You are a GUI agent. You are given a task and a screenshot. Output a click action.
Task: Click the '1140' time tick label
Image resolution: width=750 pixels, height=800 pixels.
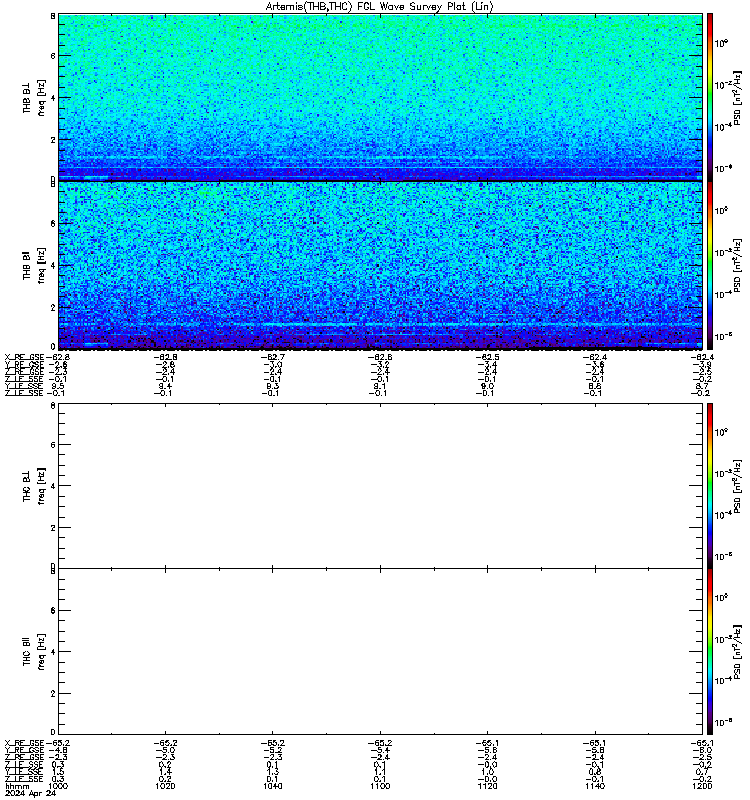(595, 786)
